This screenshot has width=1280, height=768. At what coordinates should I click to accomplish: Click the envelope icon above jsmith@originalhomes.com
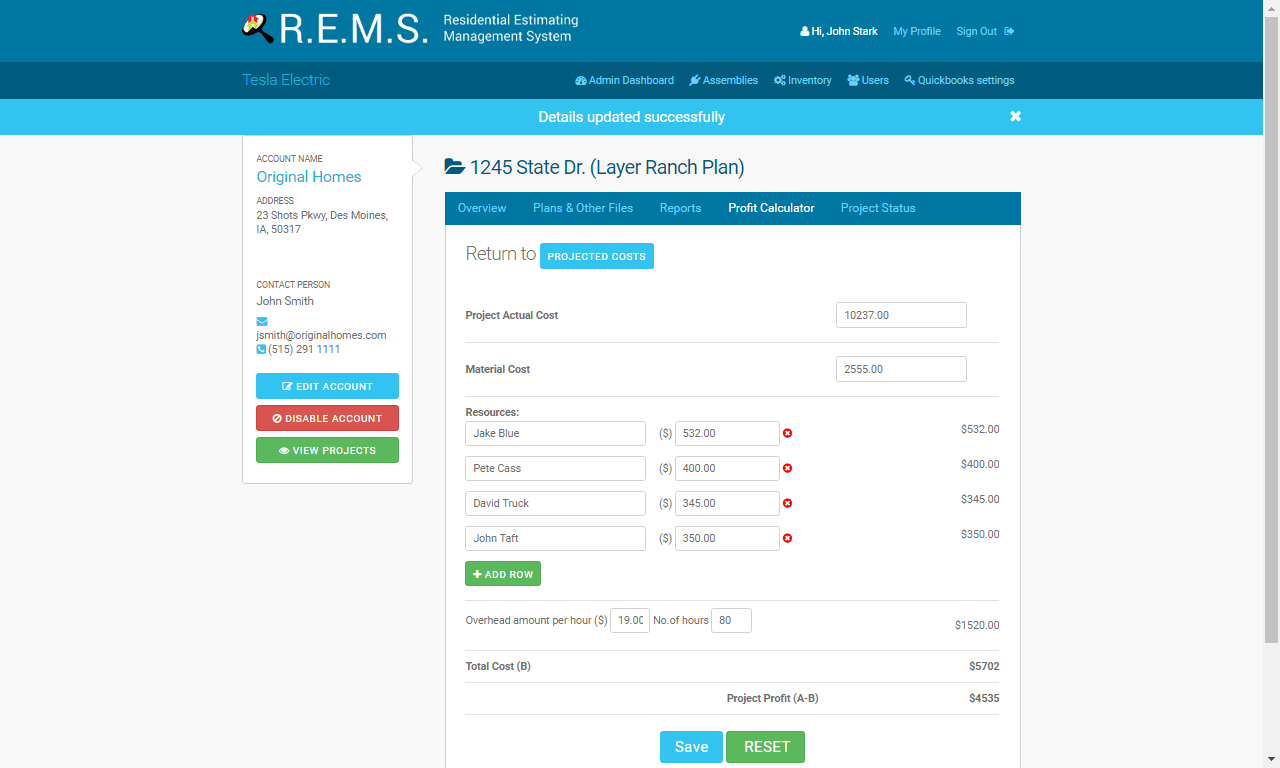[x=262, y=321]
